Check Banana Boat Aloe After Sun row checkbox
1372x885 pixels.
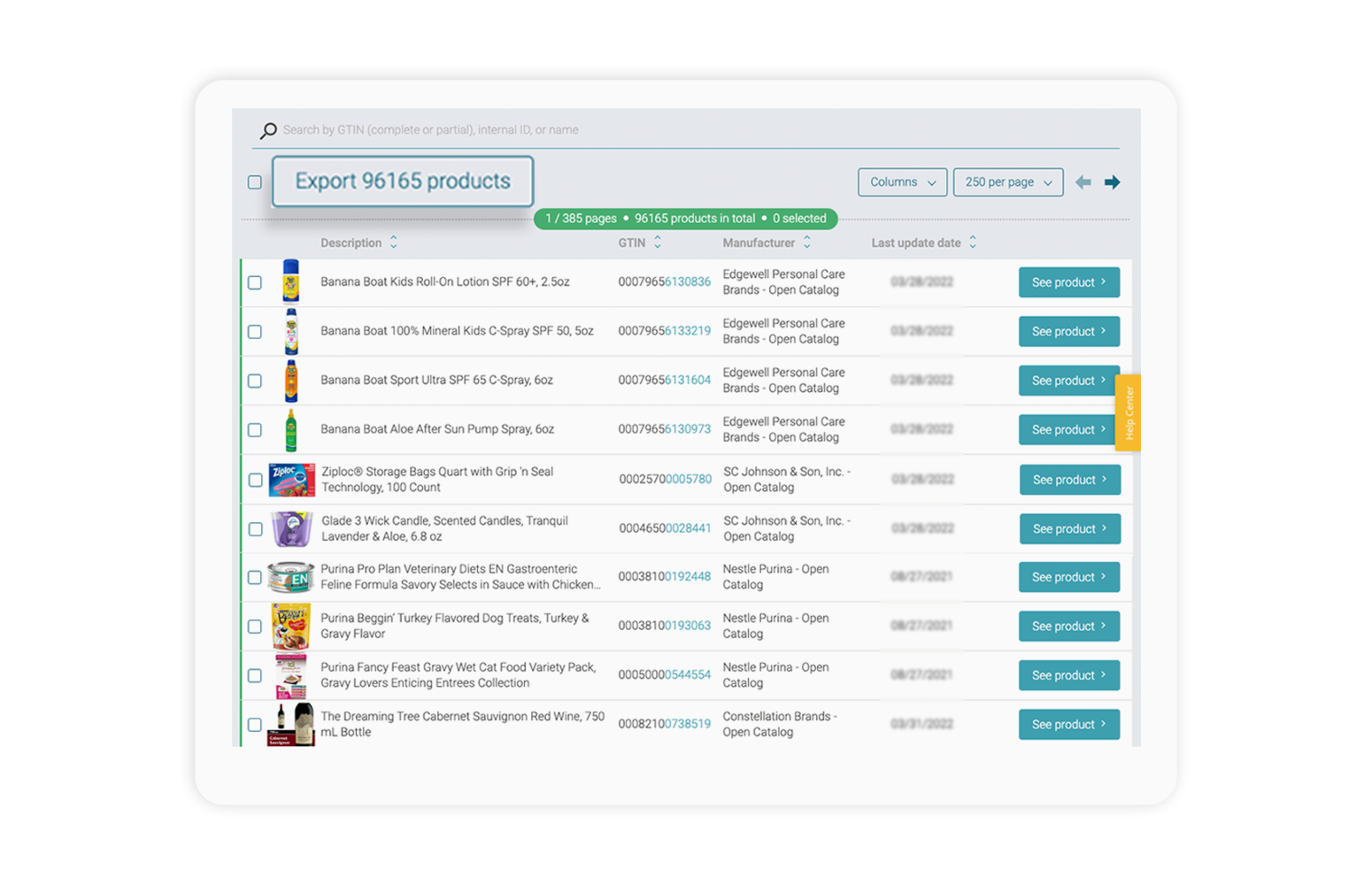255,430
